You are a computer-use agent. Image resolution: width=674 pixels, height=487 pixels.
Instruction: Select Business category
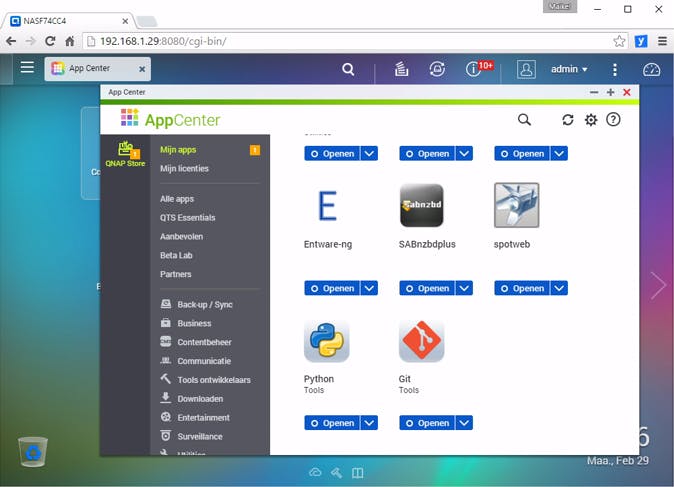coord(186,323)
